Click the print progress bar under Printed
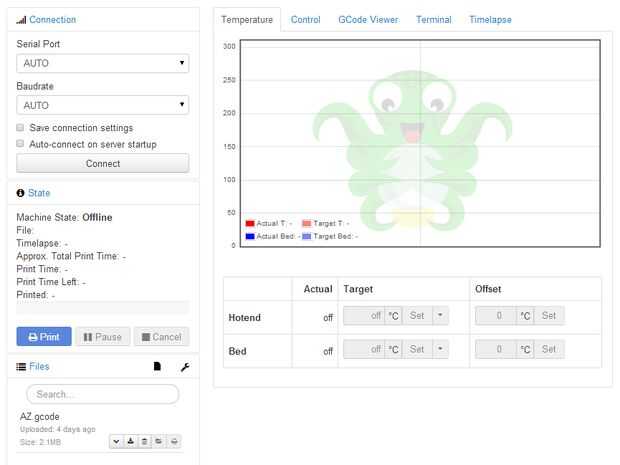The image size is (620, 465). [102, 308]
